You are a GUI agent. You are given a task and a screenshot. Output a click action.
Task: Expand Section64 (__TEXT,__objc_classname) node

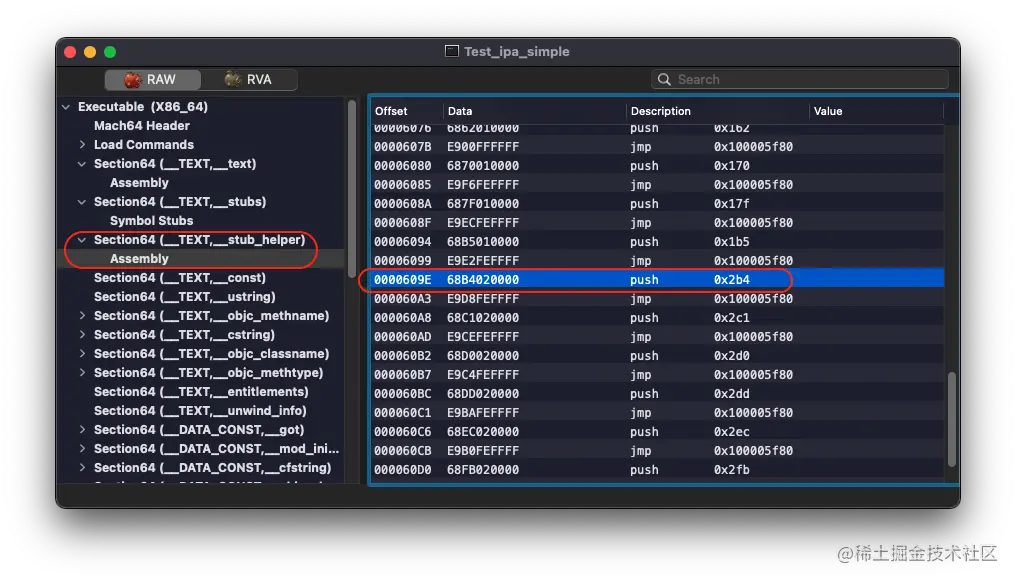(82, 354)
